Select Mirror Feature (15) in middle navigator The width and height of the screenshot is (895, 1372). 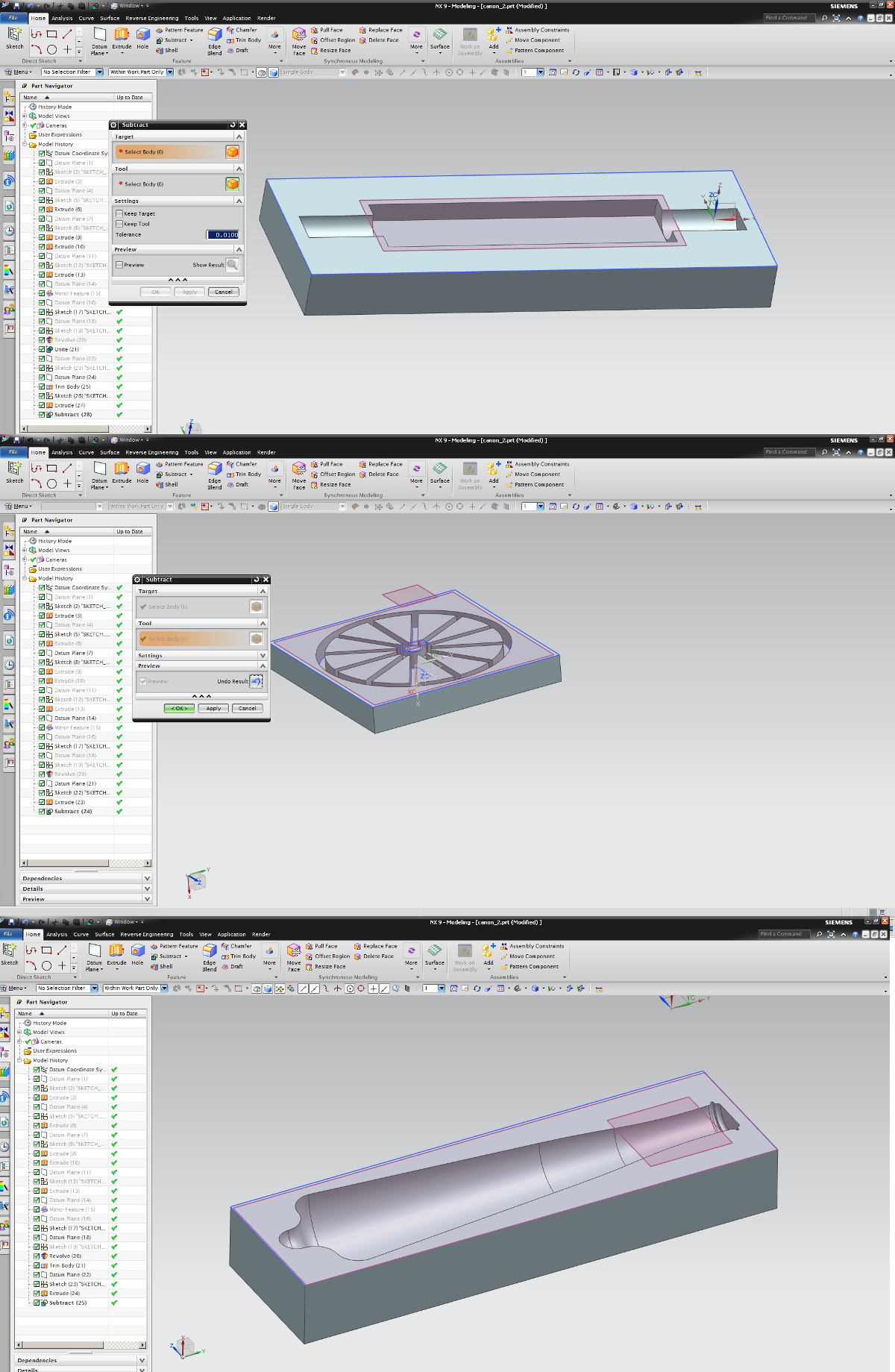click(77, 727)
